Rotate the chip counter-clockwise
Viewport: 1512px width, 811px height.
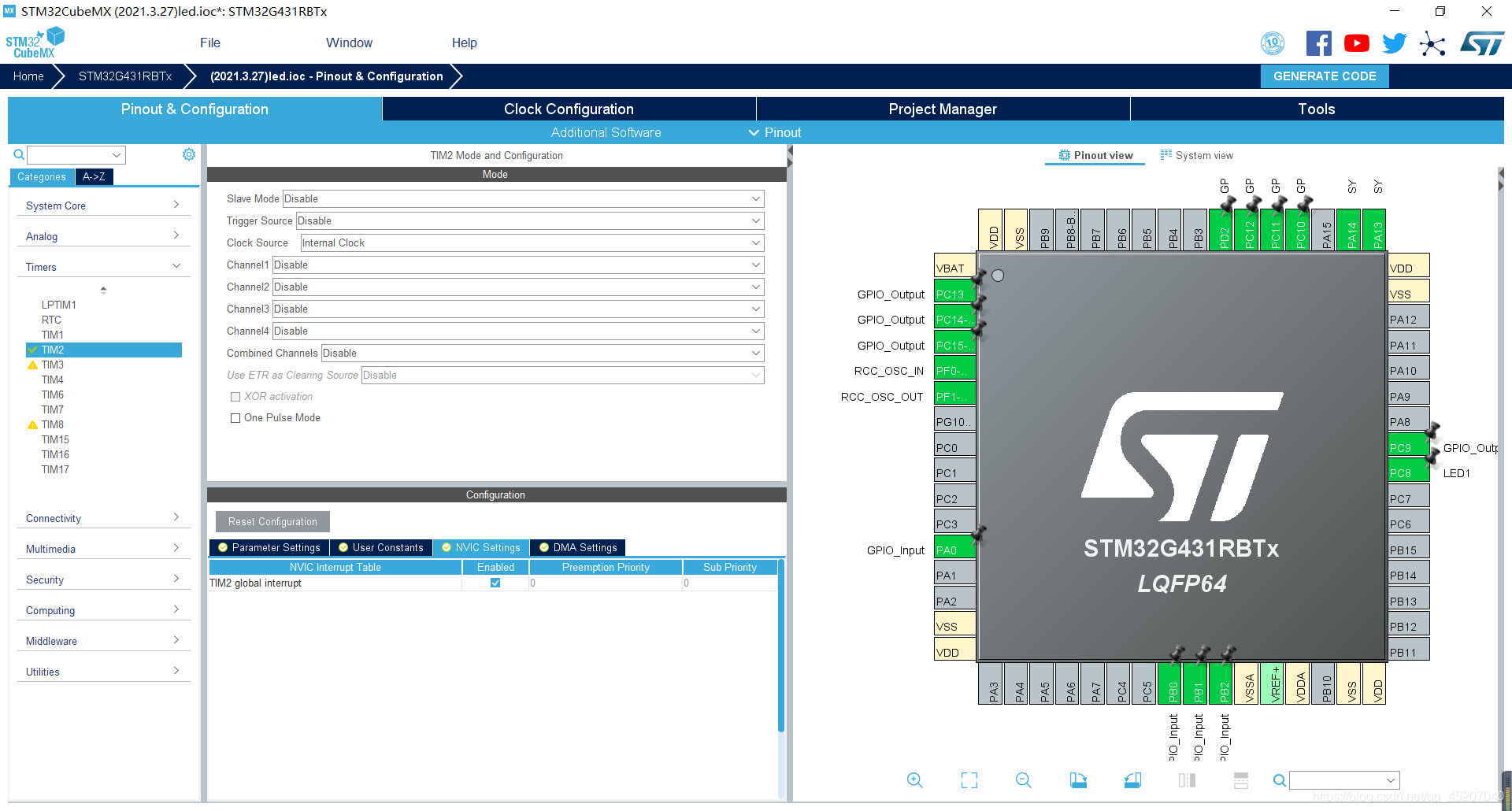pos(1132,780)
